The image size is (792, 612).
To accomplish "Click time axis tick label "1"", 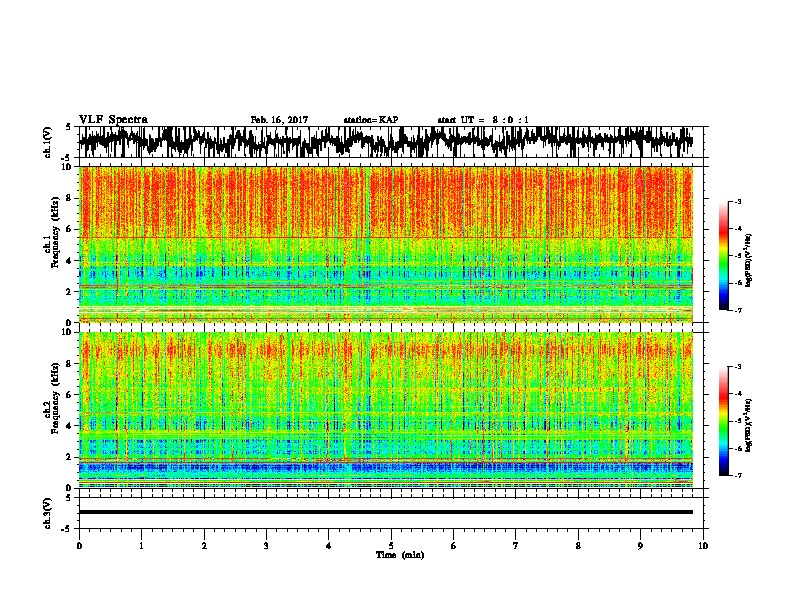I will (x=141, y=546).
